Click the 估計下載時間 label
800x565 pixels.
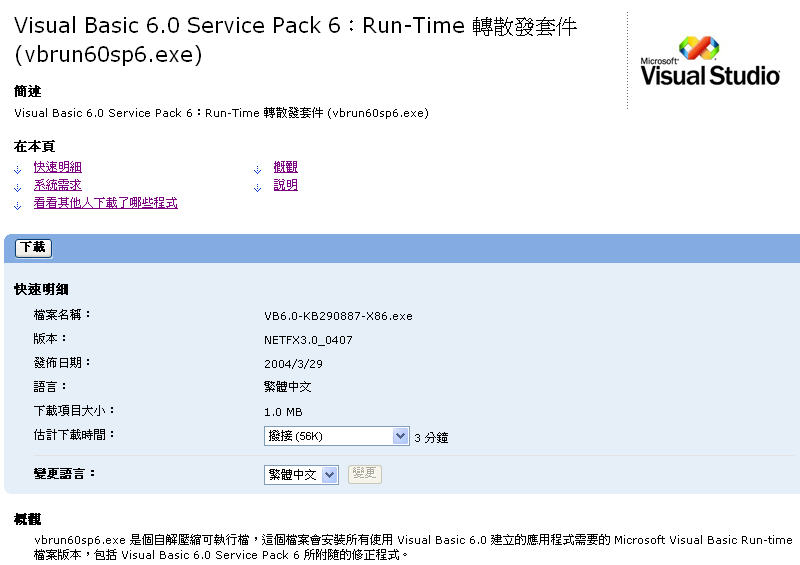click(x=74, y=434)
